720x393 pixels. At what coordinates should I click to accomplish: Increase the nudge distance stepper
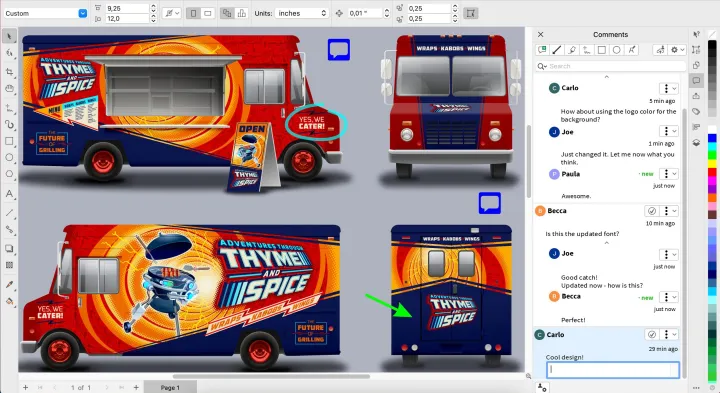pyautogui.click(x=387, y=11)
